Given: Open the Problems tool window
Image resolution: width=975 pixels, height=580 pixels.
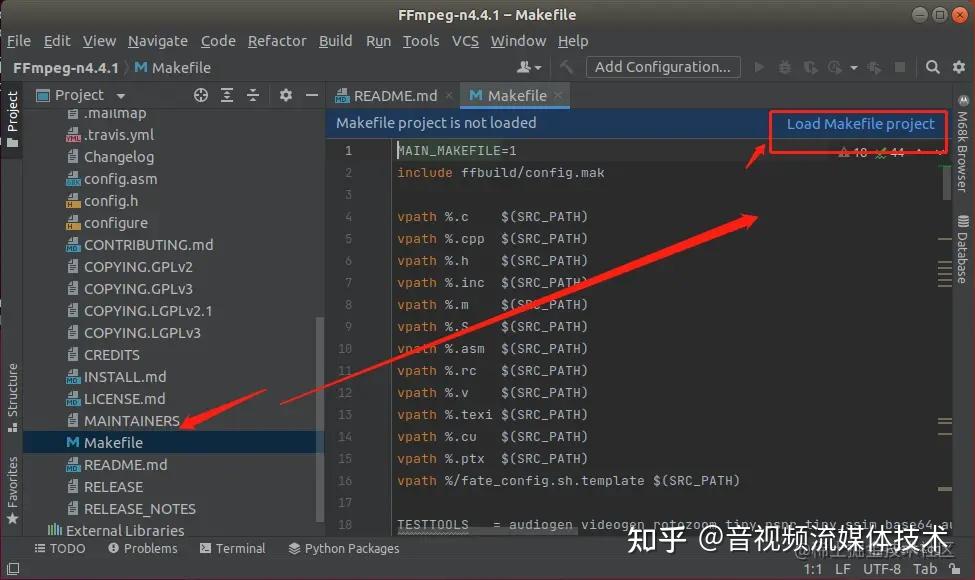Looking at the screenshot, I should coord(142,548).
